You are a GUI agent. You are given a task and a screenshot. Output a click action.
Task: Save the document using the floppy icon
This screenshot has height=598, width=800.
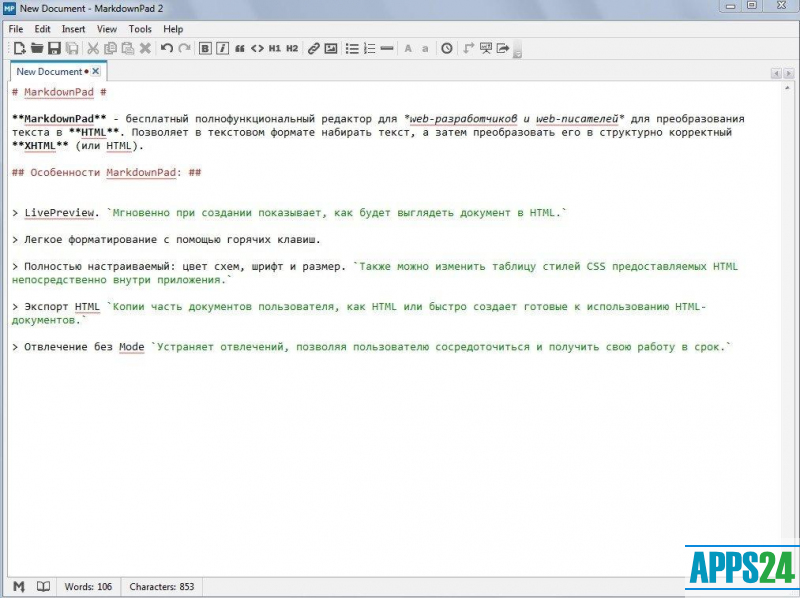tap(54, 48)
